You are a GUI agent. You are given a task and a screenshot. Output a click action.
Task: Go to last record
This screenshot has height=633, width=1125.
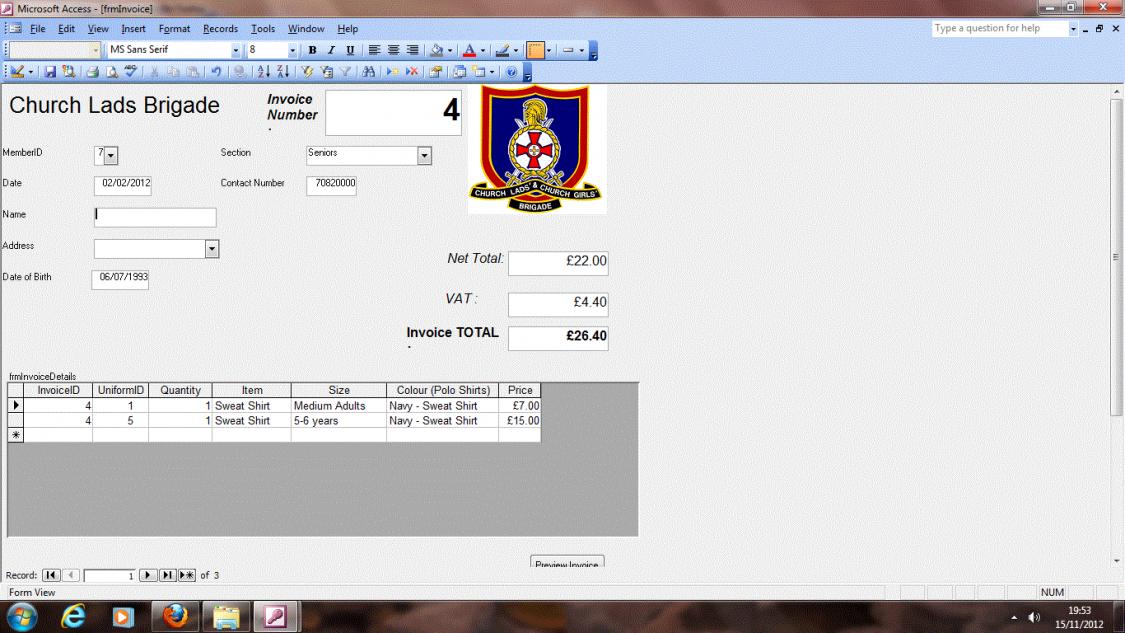tap(167, 576)
